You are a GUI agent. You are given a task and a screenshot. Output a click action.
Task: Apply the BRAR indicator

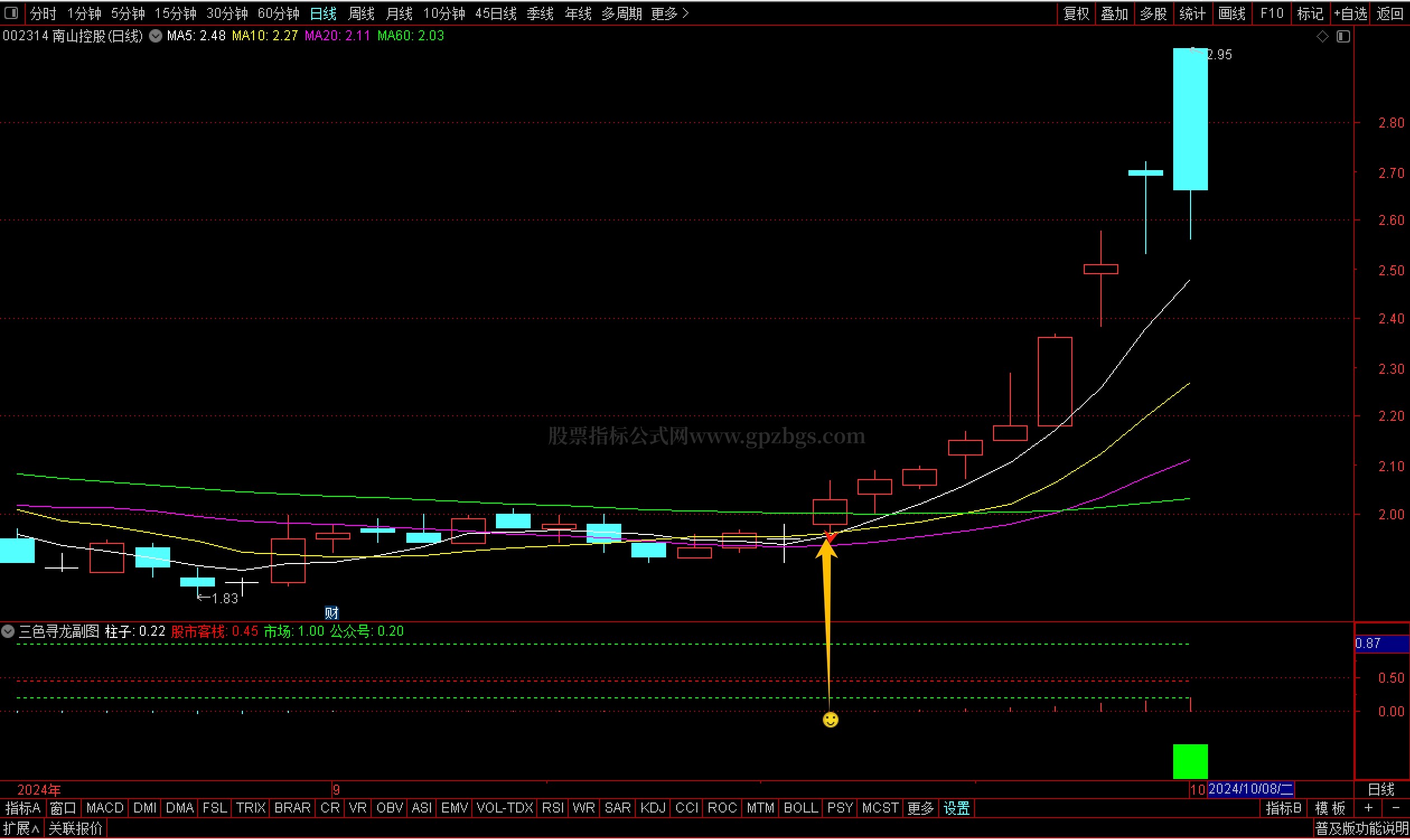coord(292,808)
